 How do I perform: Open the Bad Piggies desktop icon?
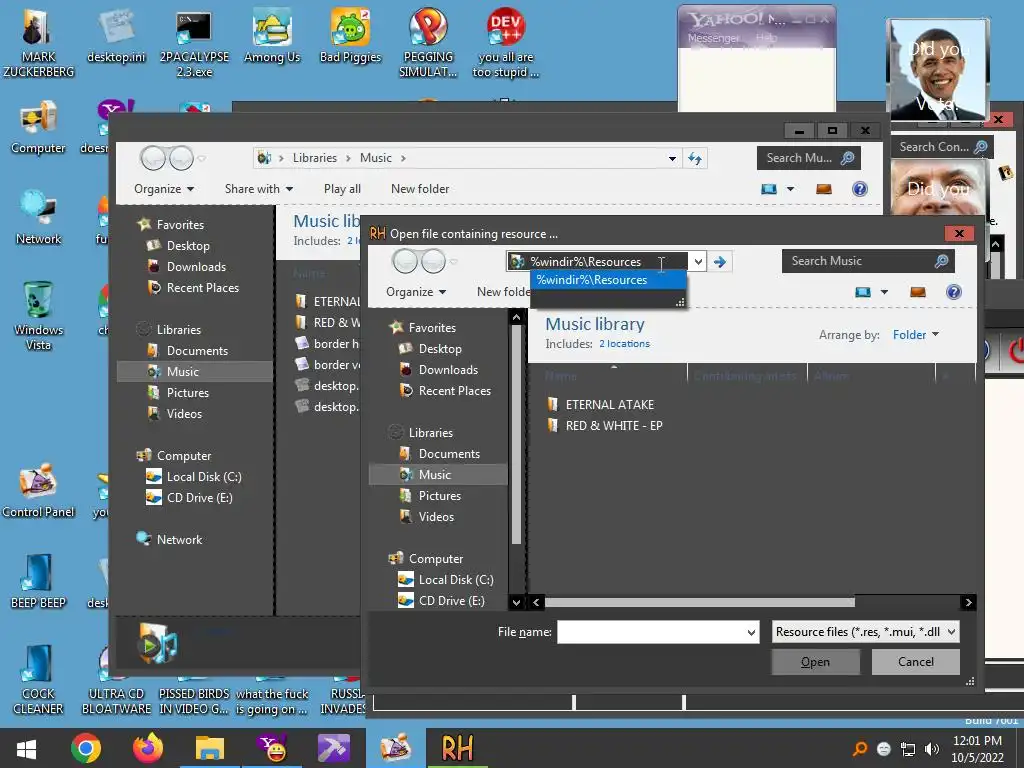coord(350,38)
